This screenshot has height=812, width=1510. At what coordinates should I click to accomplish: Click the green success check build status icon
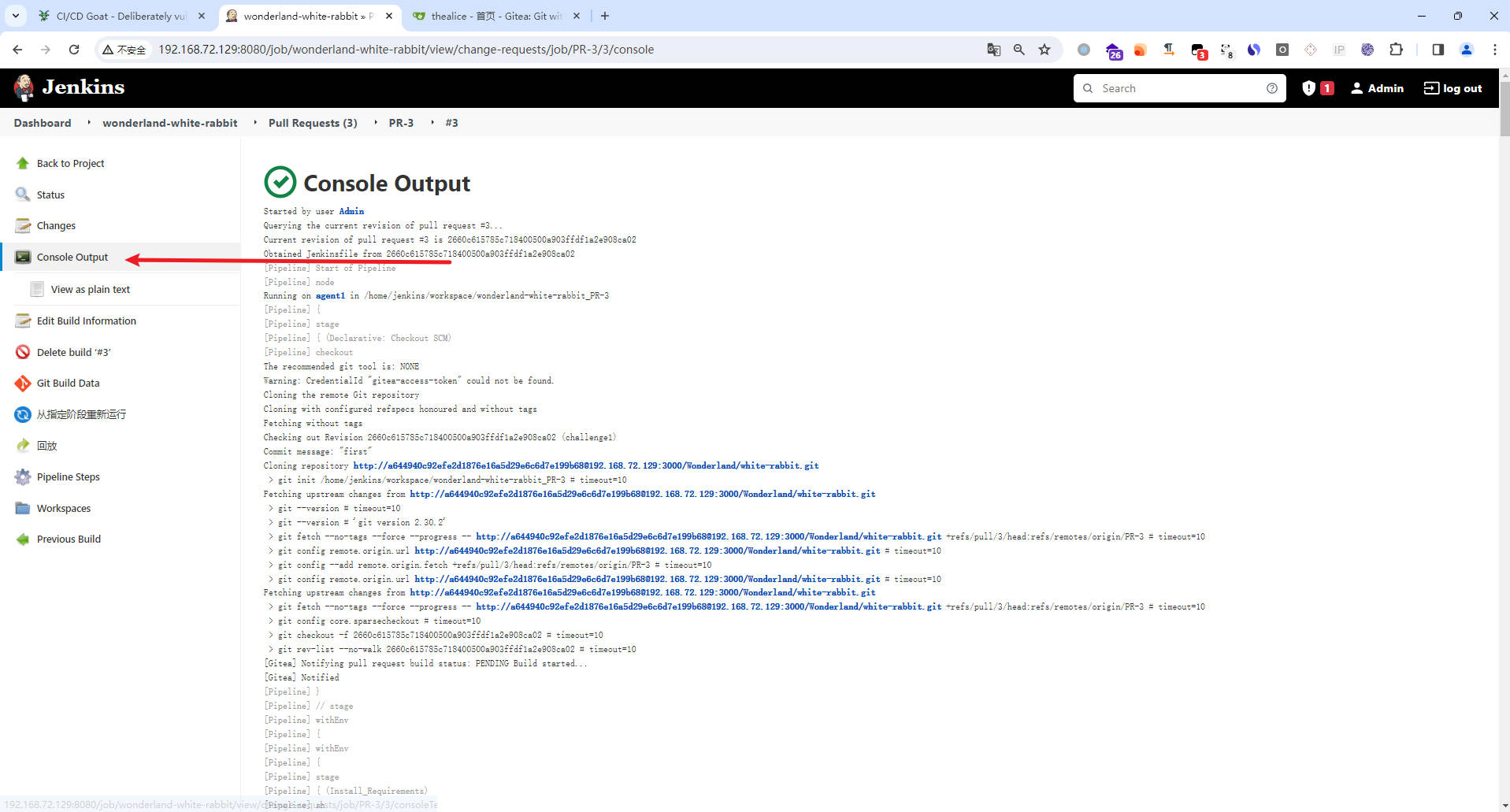280,182
